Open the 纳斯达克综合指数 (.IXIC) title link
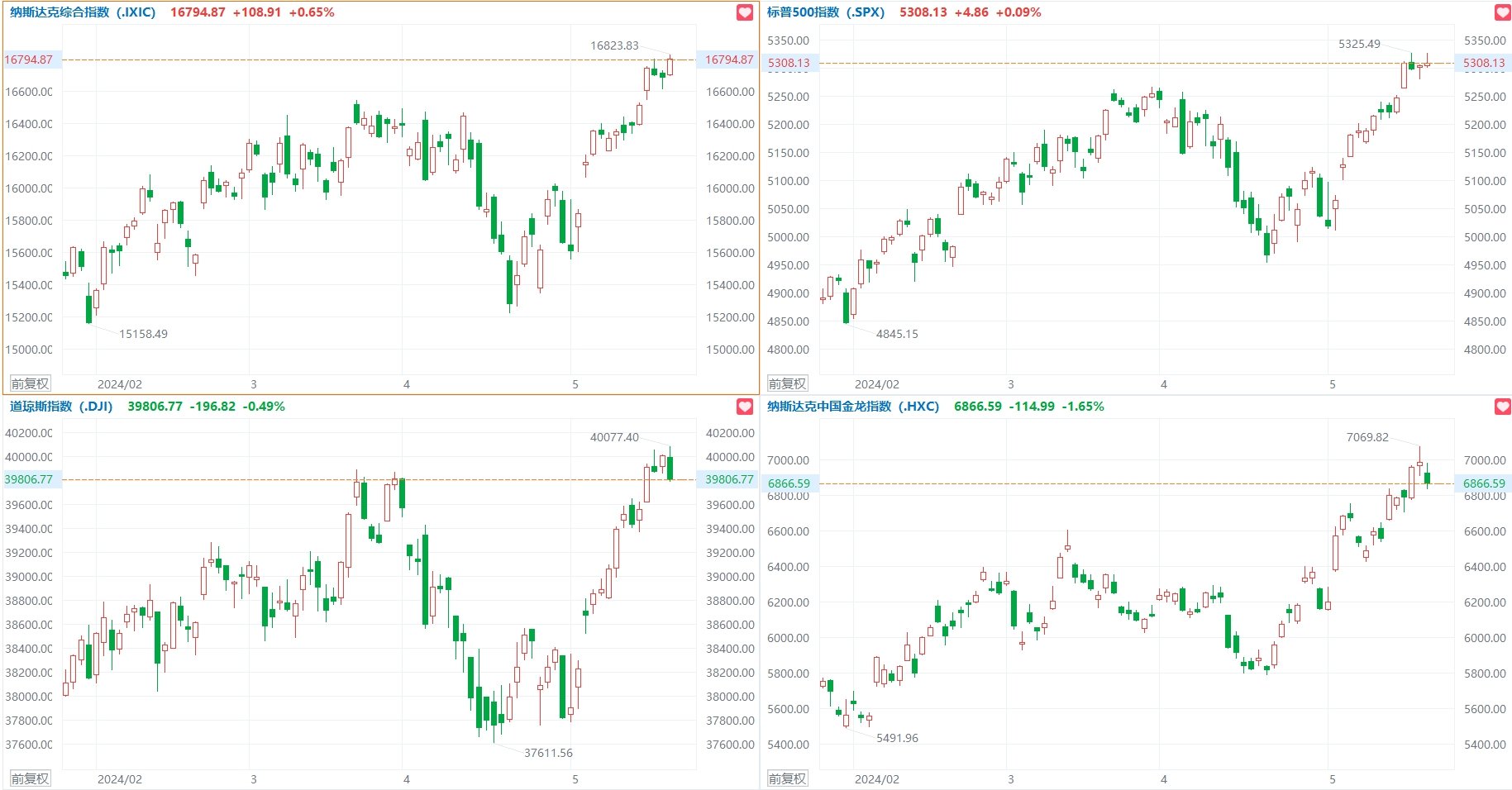The width and height of the screenshot is (1512, 790). point(83,12)
